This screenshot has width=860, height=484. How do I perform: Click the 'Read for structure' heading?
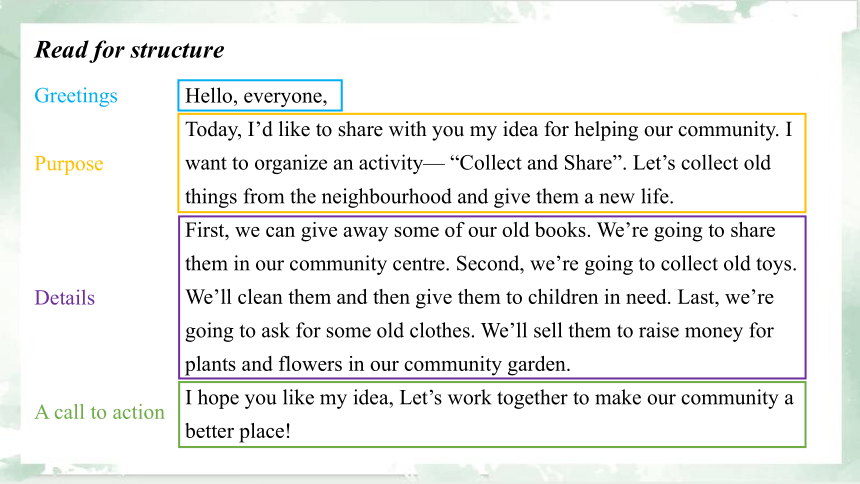[x=129, y=50]
